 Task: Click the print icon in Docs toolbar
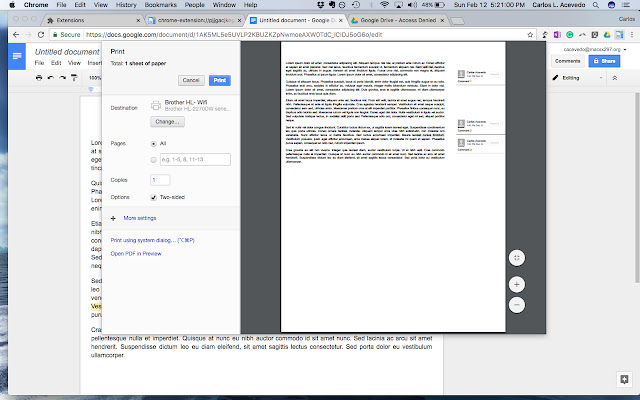pyautogui.click(x=39, y=78)
